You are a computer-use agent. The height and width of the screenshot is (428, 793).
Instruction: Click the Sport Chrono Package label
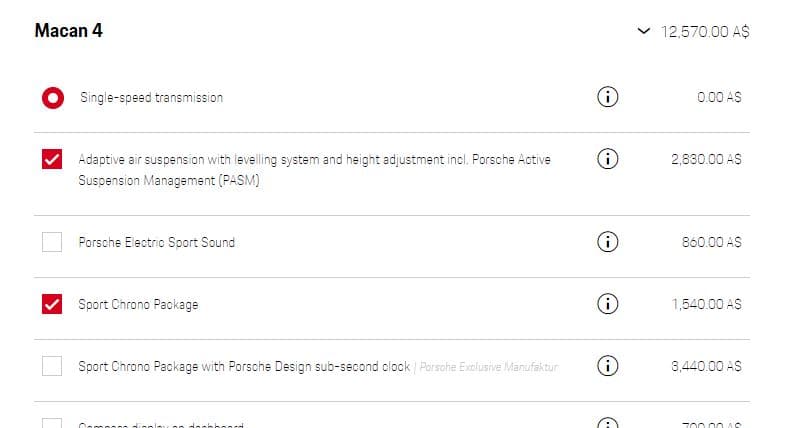coord(138,305)
